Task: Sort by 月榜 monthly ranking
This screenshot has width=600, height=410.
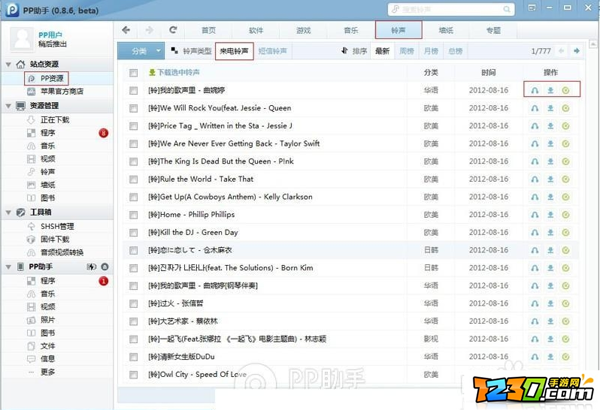Action: (x=431, y=51)
